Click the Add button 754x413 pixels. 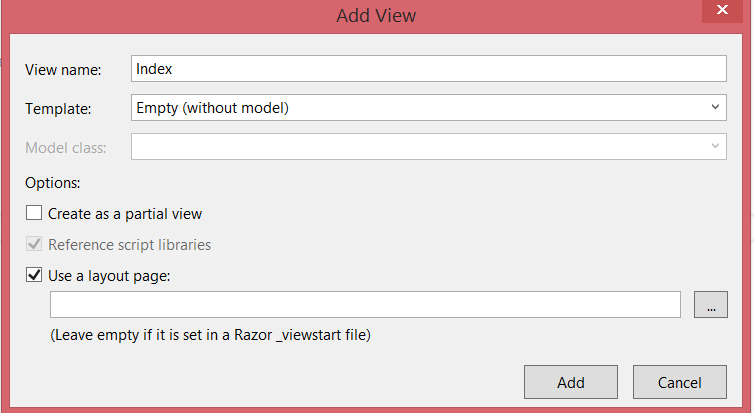tap(571, 382)
